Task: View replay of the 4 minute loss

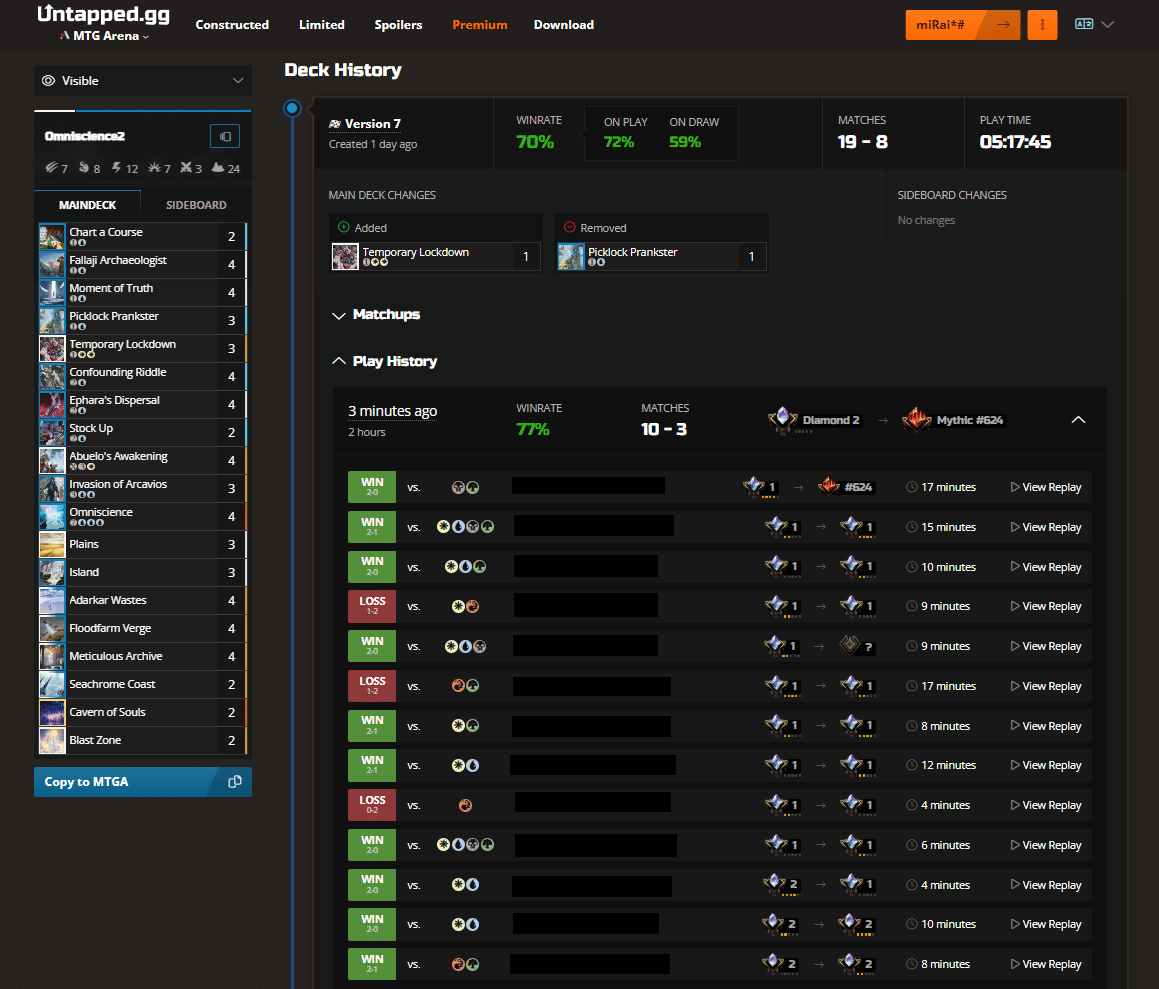Action: 1046,805
